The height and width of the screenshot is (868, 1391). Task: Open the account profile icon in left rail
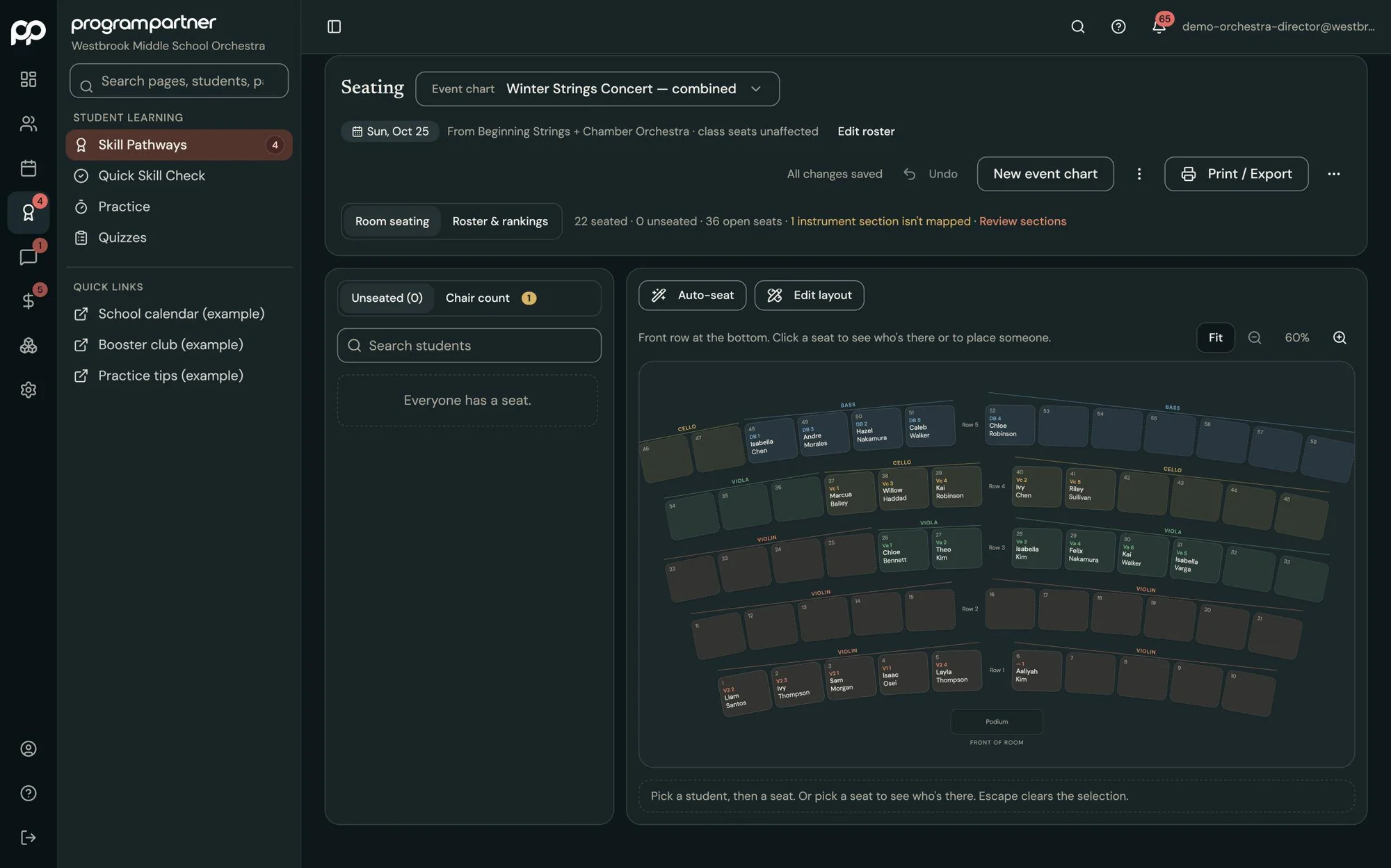point(29,749)
